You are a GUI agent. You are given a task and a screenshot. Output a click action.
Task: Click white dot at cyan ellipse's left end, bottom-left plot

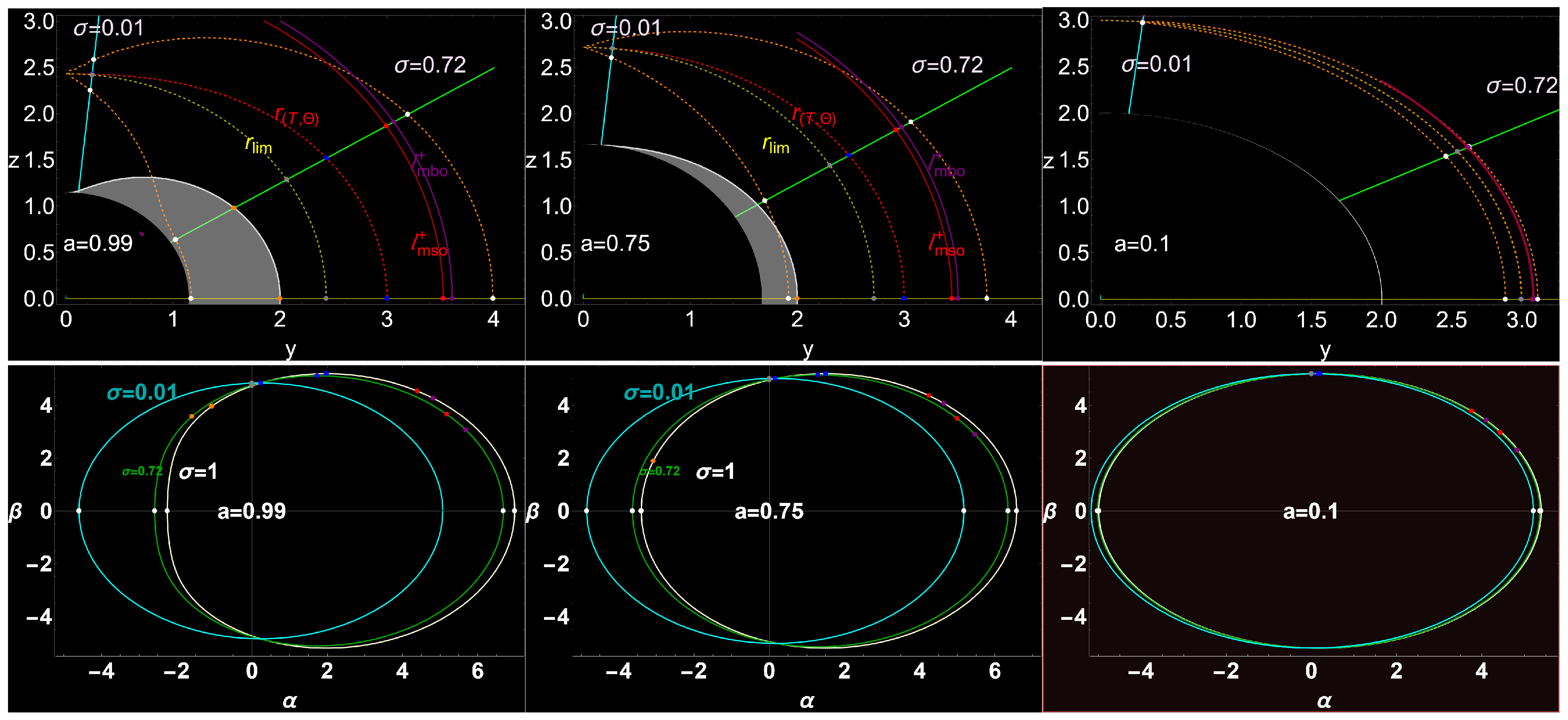tap(79, 511)
